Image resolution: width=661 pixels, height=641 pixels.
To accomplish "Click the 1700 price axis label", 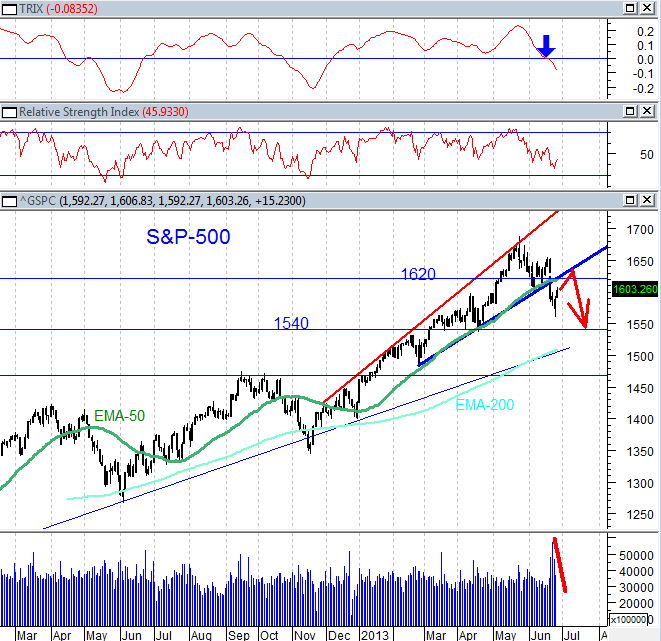I will pyautogui.click(x=640, y=230).
